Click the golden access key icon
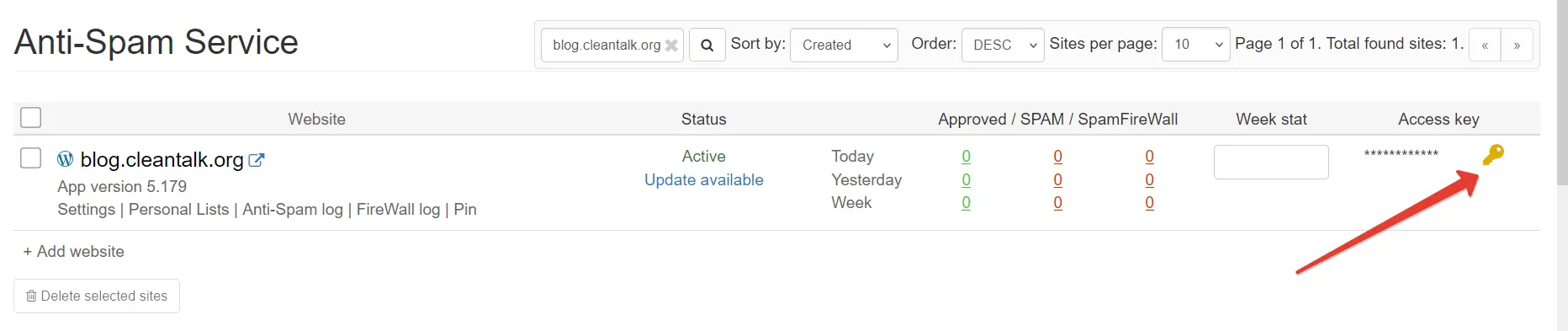Image resolution: width=1568 pixels, height=331 pixels. pyautogui.click(x=1493, y=154)
